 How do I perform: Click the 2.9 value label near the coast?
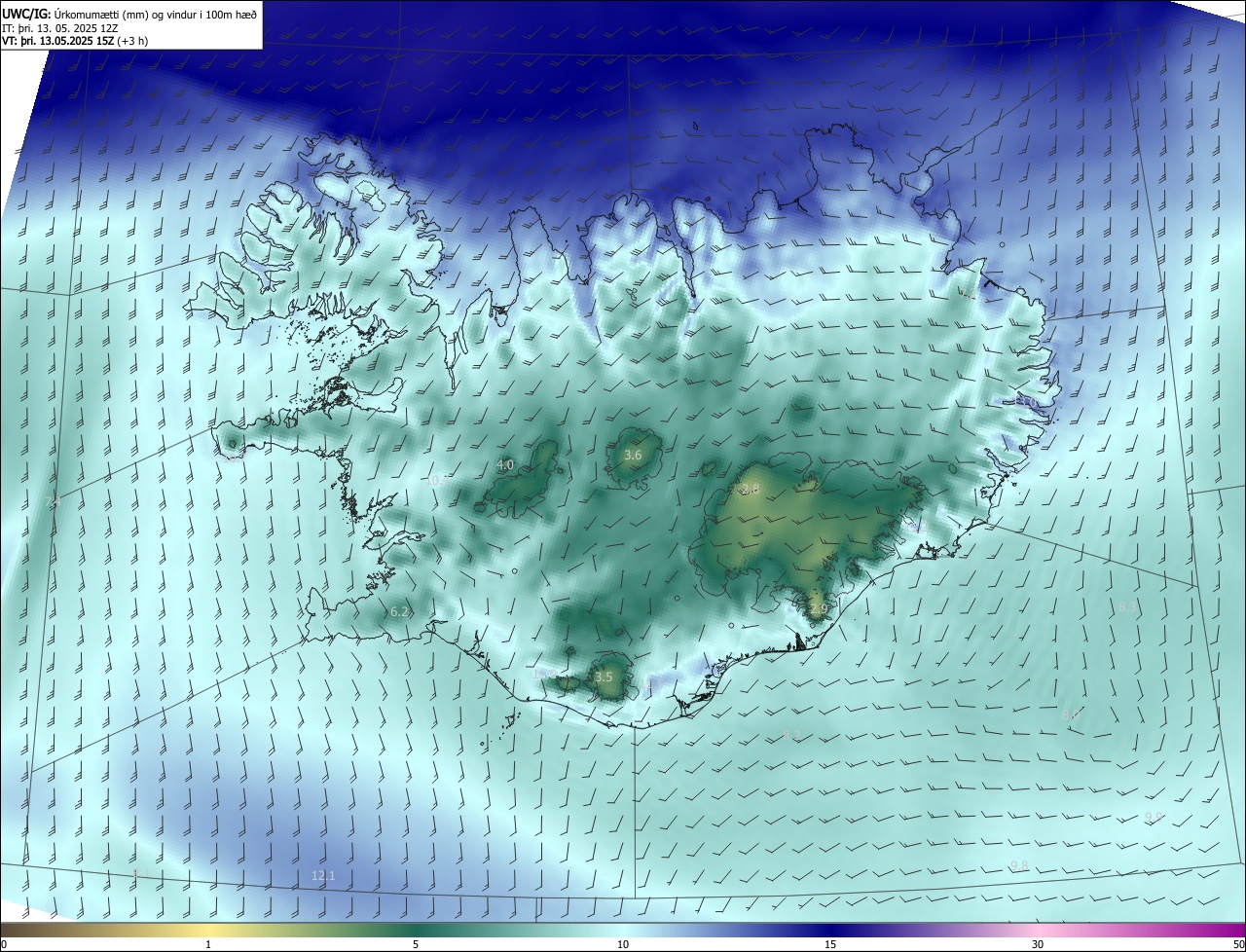(x=818, y=609)
